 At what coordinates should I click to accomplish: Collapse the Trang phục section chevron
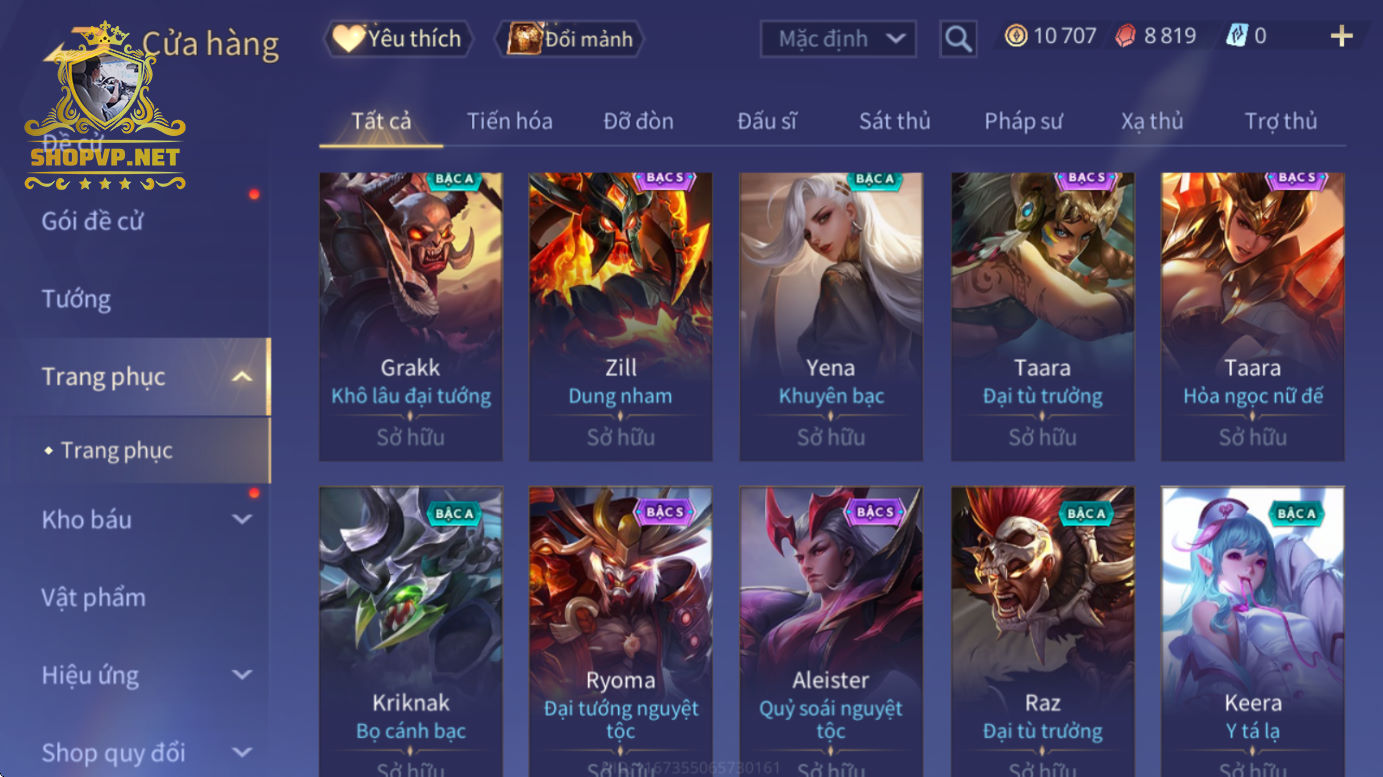242,377
